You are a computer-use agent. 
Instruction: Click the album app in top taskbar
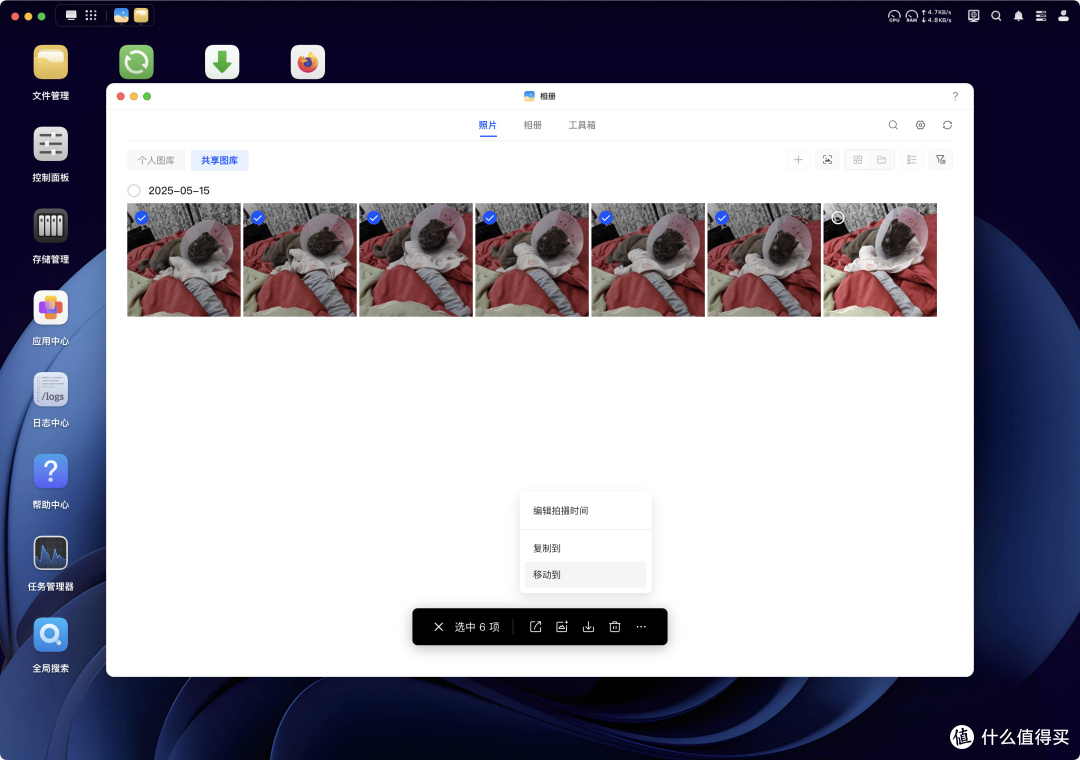[x=121, y=15]
